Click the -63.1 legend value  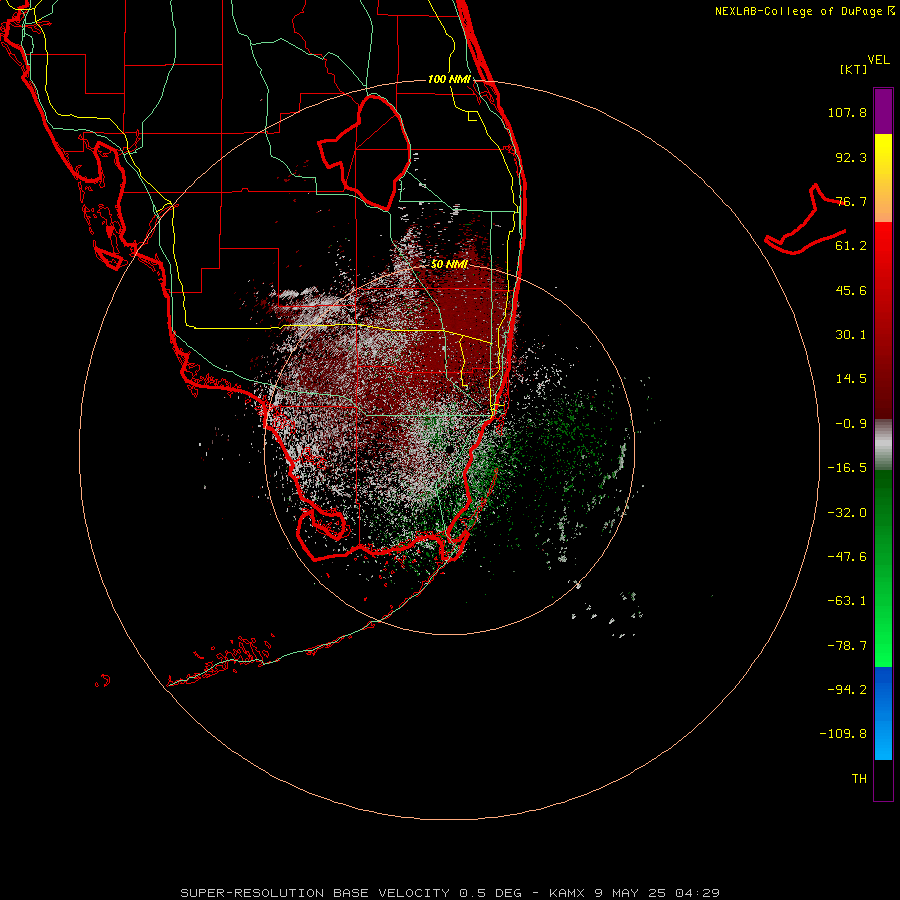[847, 601]
